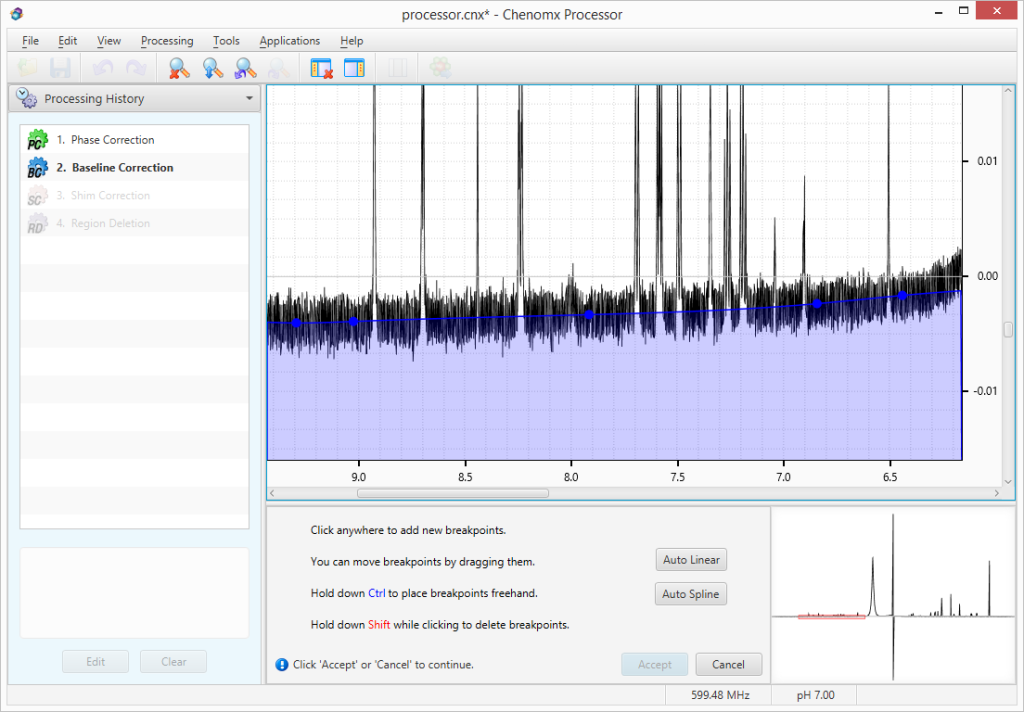This screenshot has height=712, width=1024.
Task: Click the right arrow of the horizontal scrollbar
Action: (x=996, y=493)
